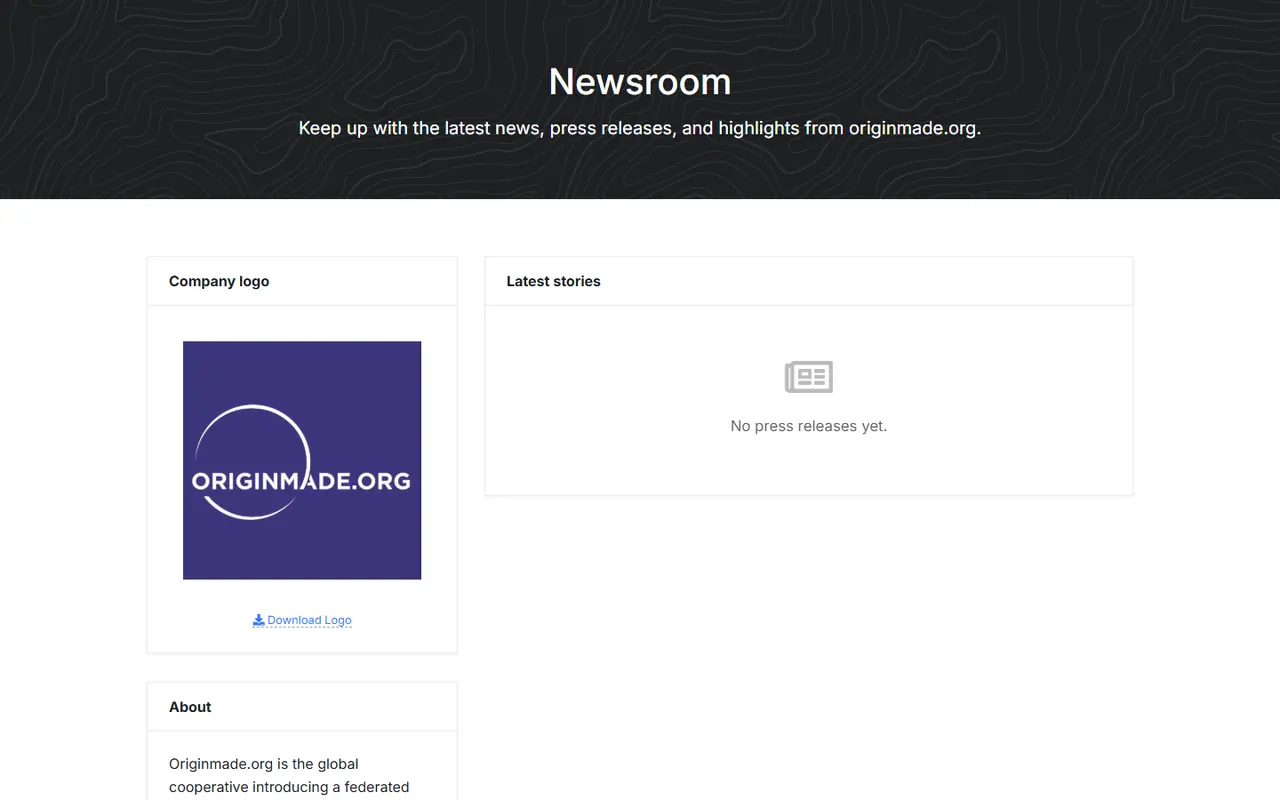Click the newspaper icon above No press releases
1280x800 pixels.
(809, 377)
